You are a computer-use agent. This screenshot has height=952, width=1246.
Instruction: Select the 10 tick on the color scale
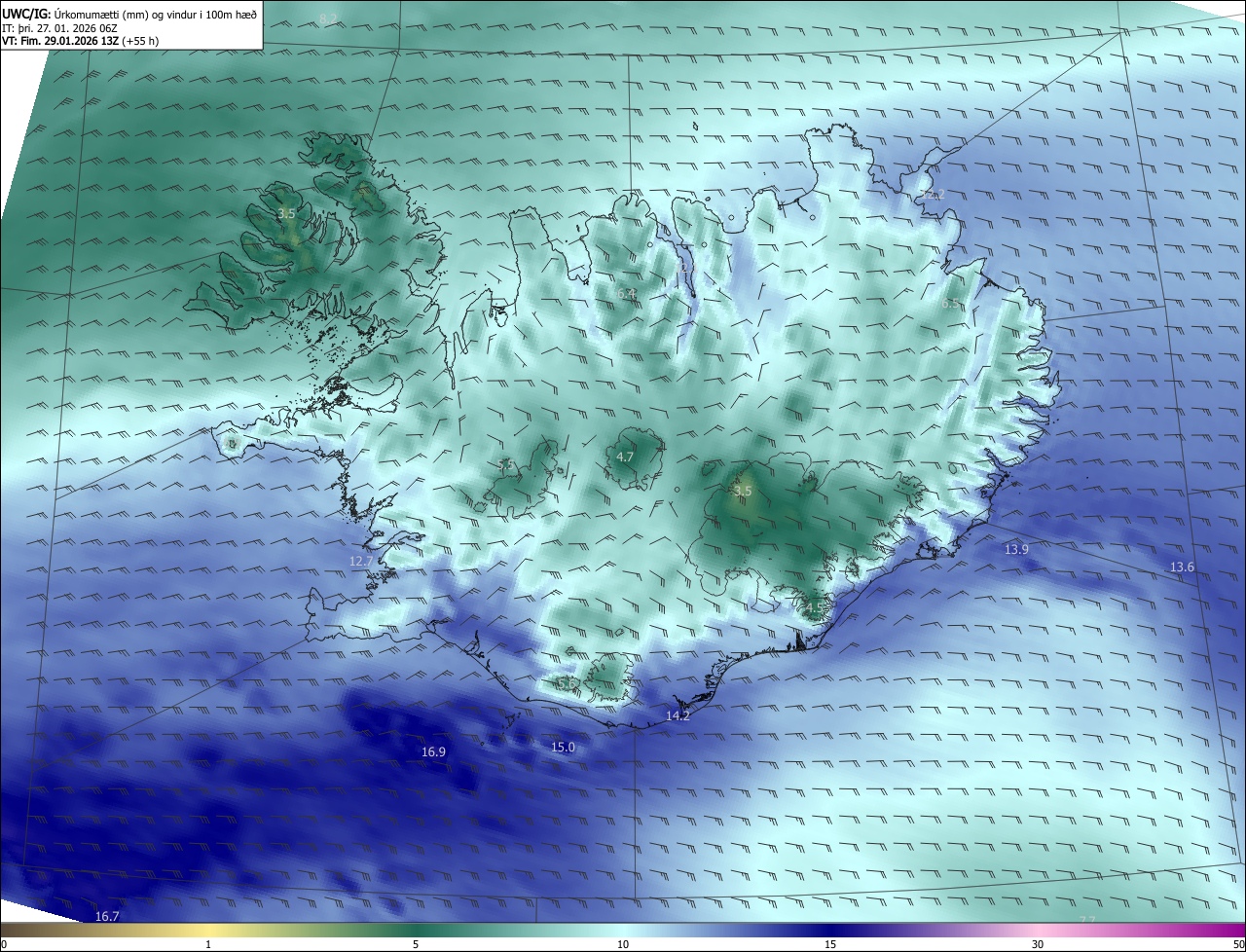click(623, 945)
